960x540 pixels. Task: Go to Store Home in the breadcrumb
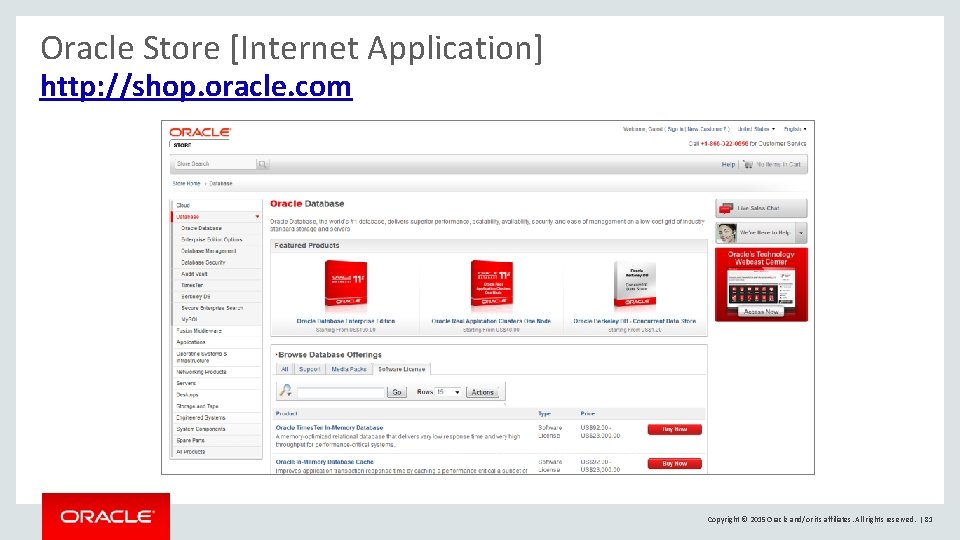click(x=186, y=183)
